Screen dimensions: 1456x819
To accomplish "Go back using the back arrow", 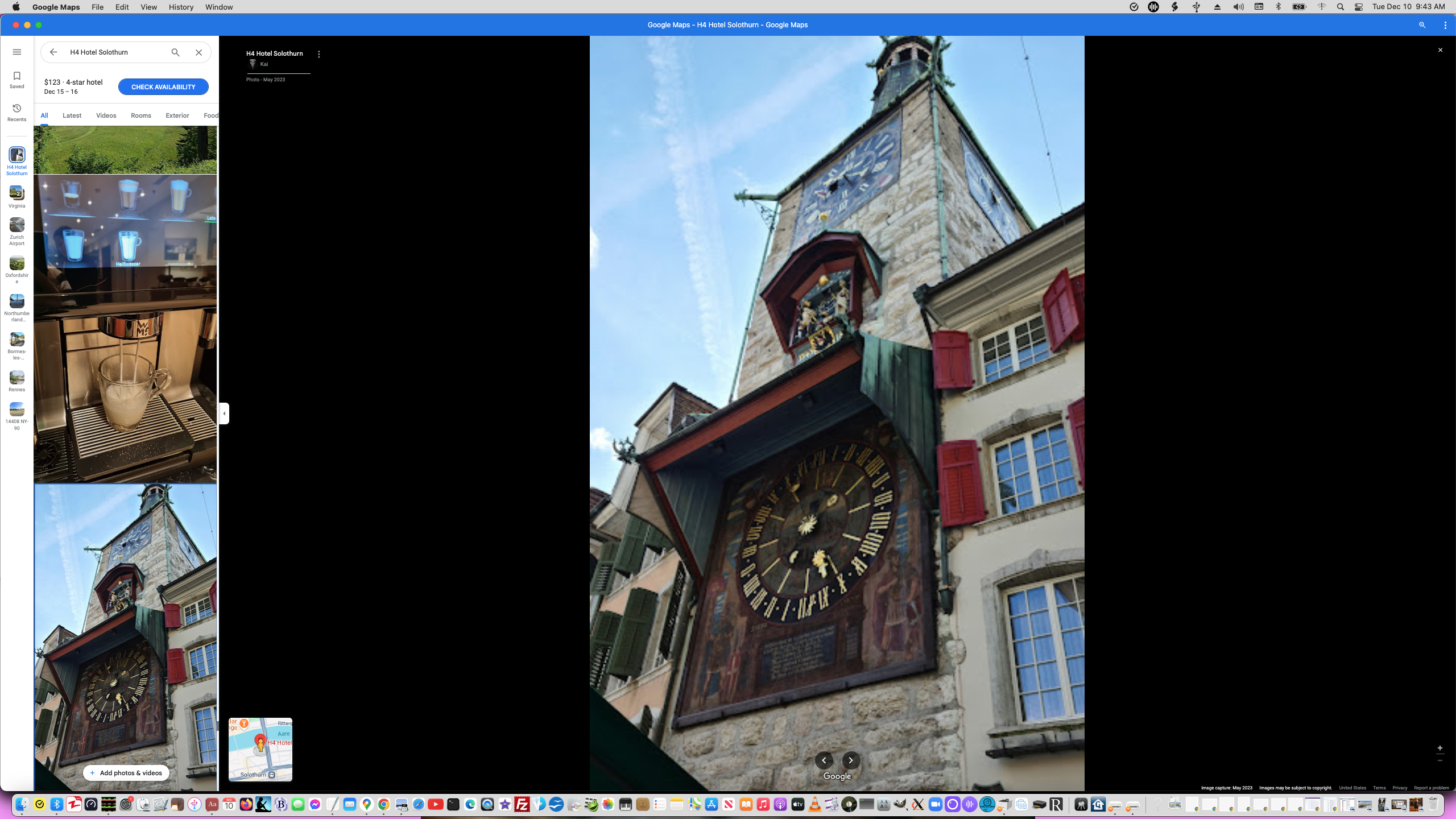I will click(x=53, y=52).
